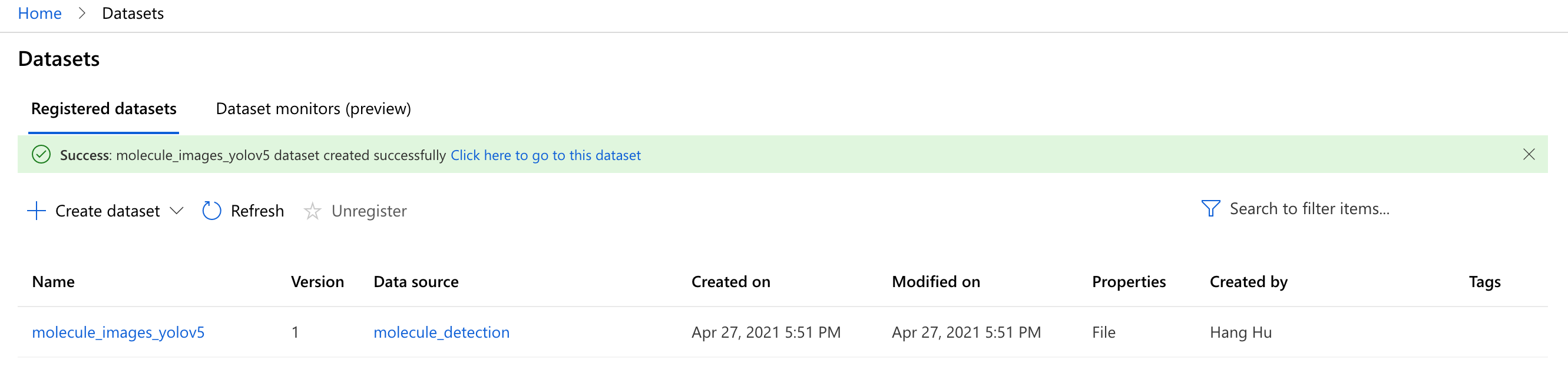Image resolution: width=1568 pixels, height=373 pixels.
Task: Dismiss the success notification banner
Action: (x=1529, y=154)
